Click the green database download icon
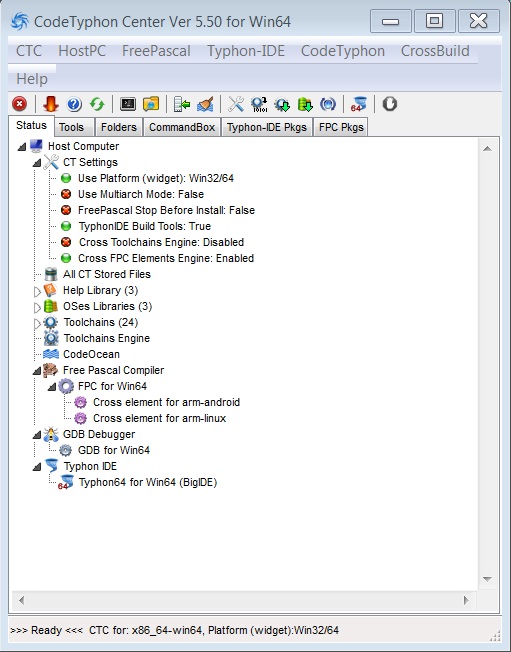 (305, 104)
